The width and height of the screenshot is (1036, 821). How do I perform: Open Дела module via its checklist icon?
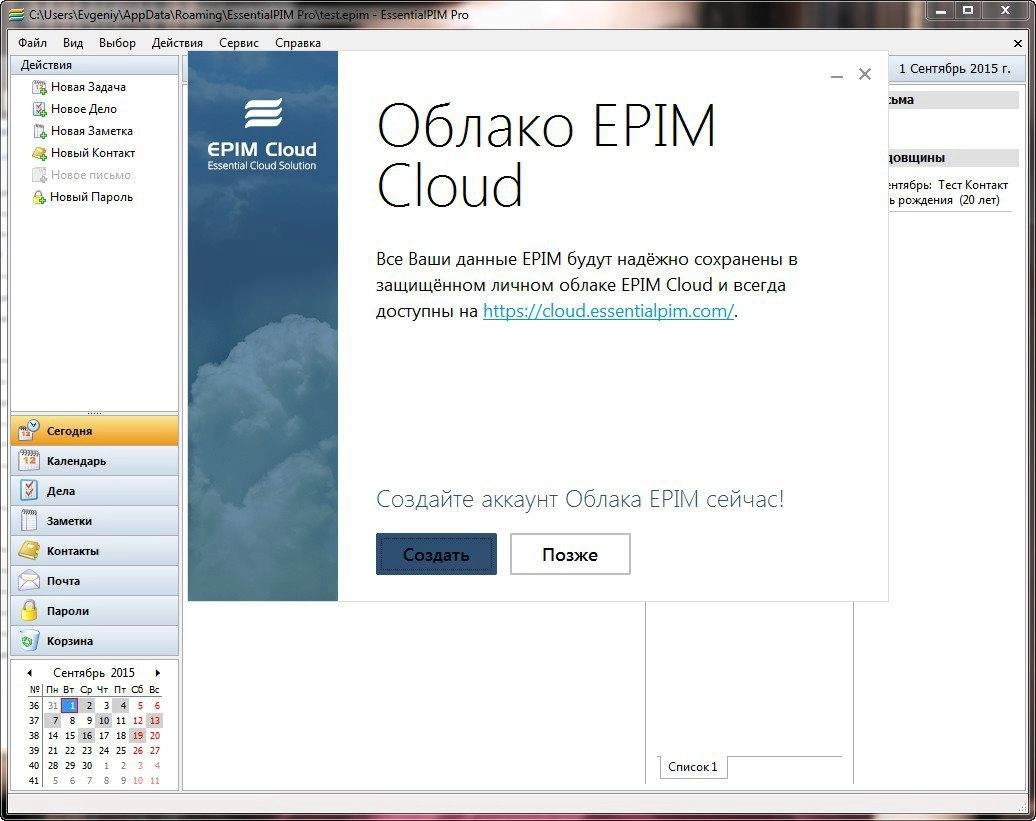(28, 490)
